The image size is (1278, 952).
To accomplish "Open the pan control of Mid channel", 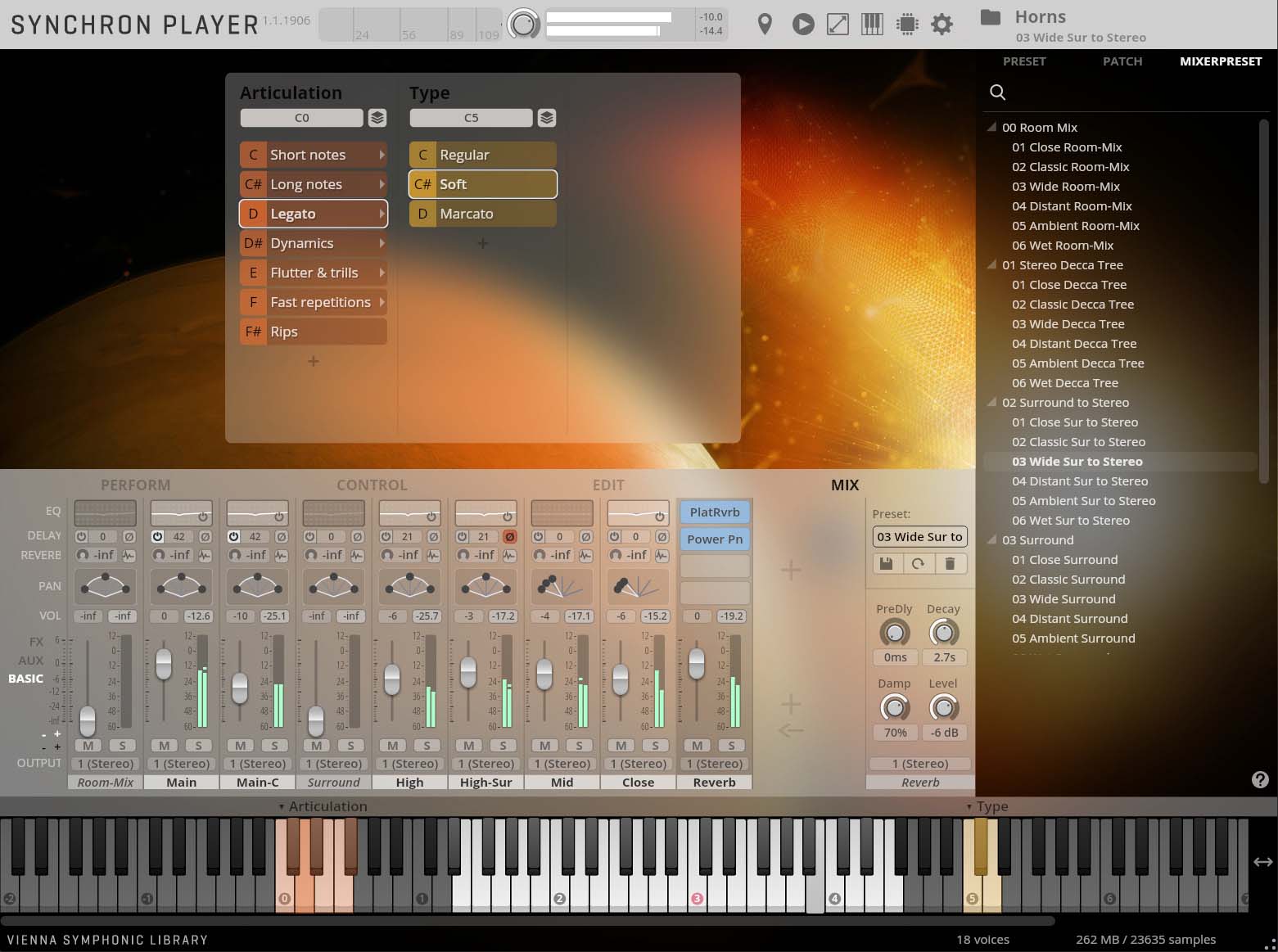I will click(x=562, y=586).
